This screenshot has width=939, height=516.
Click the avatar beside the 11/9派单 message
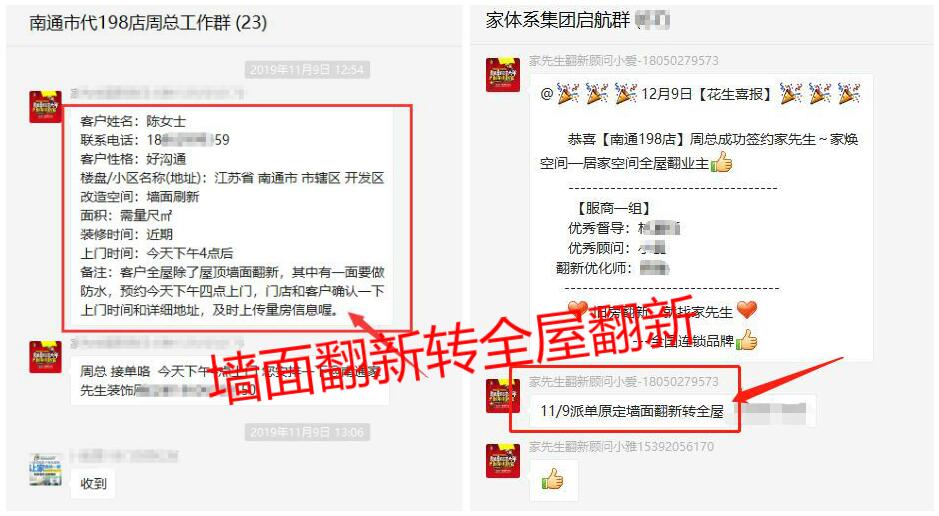click(503, 396)
